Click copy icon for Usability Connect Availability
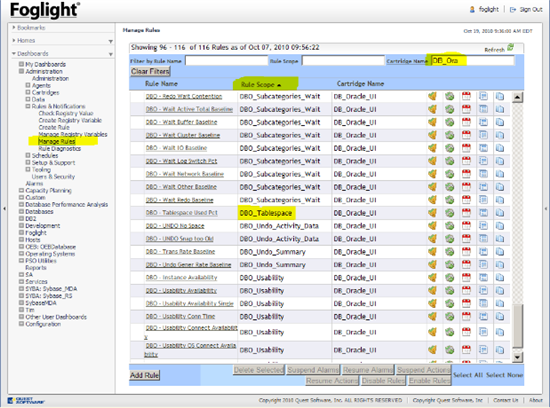 (x=500, y=332)
